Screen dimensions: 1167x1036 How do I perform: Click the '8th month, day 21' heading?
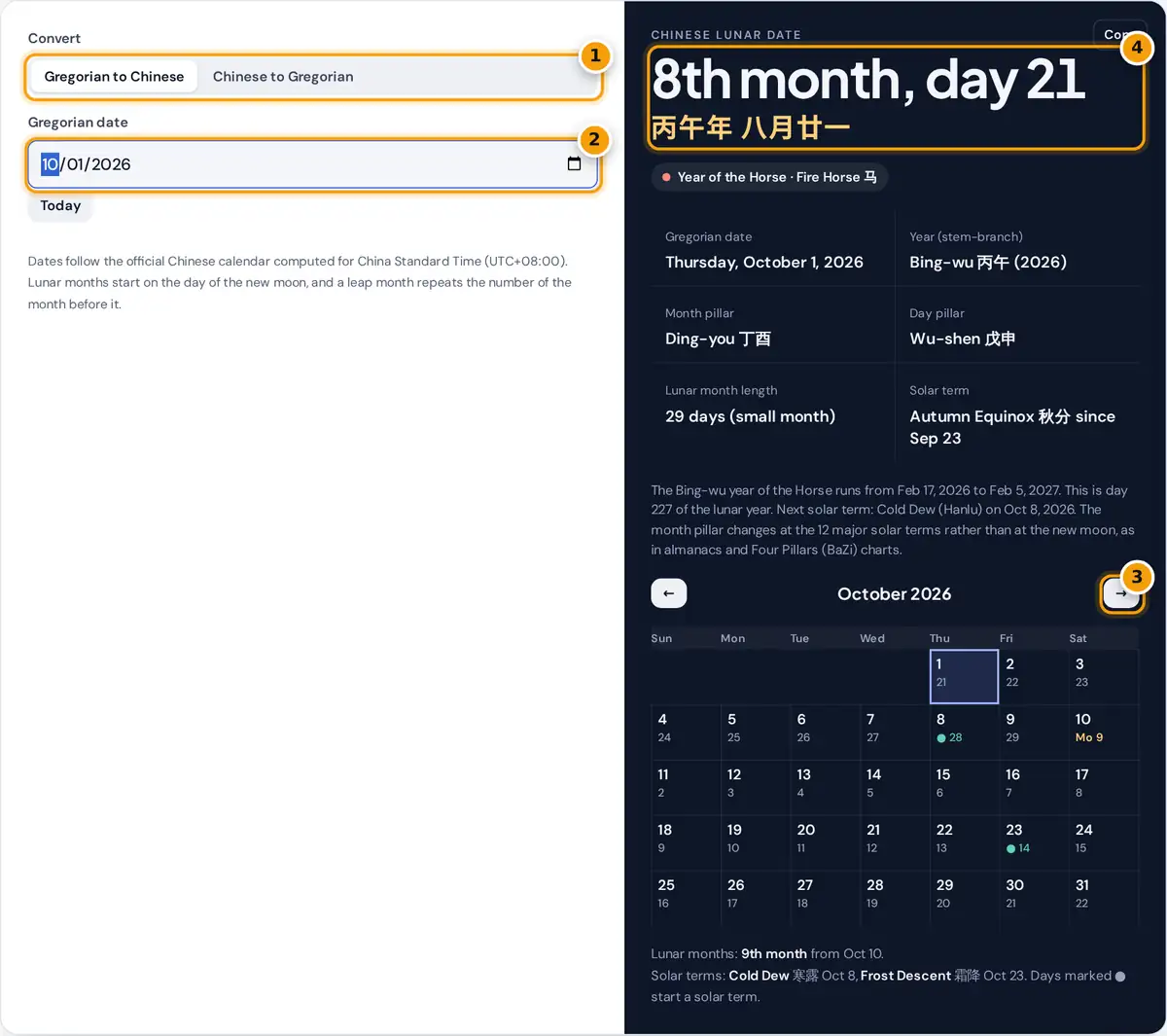click(868, 80)
